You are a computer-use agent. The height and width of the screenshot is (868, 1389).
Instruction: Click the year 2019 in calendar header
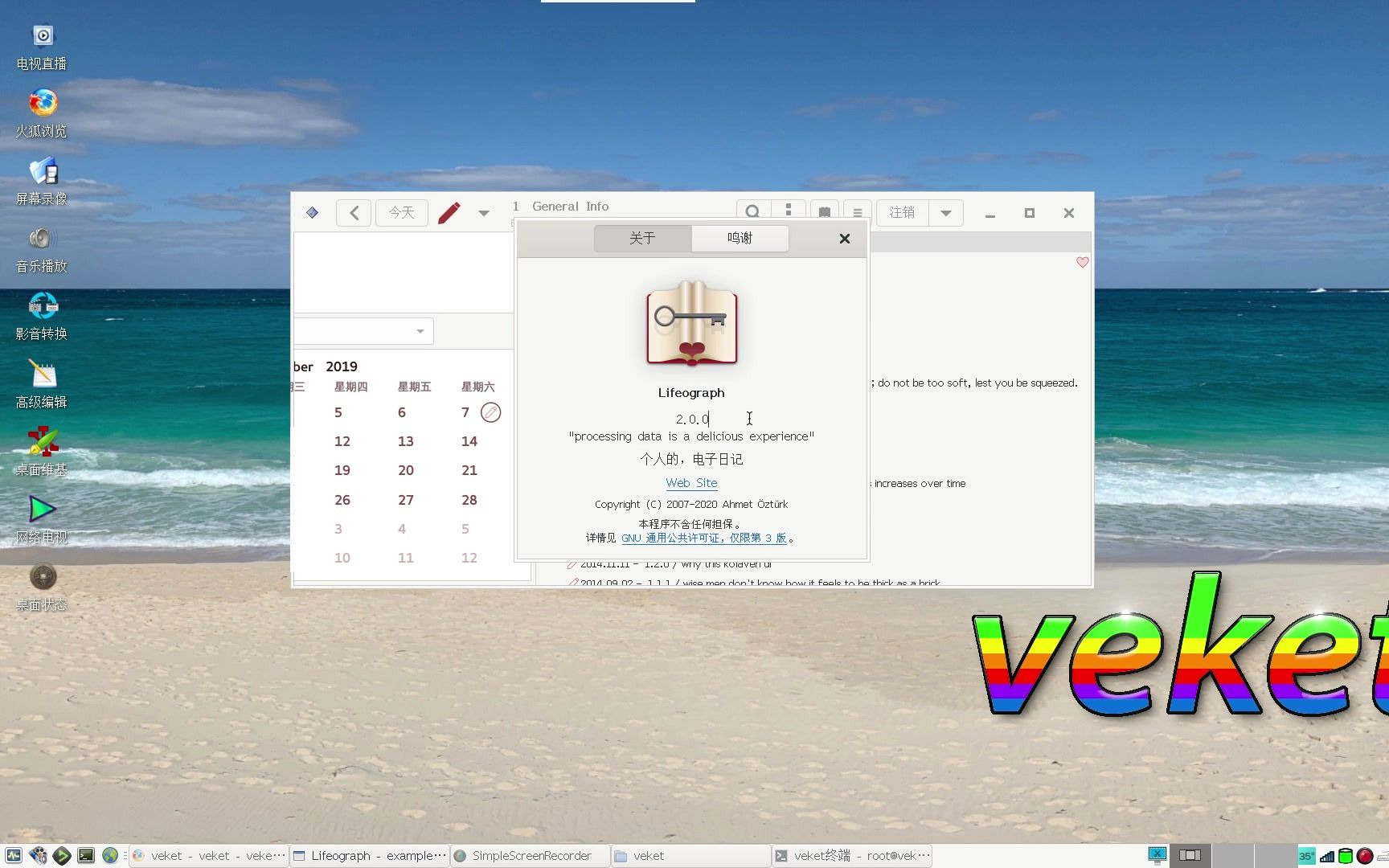pyautogui.click(x=342, y=366)
